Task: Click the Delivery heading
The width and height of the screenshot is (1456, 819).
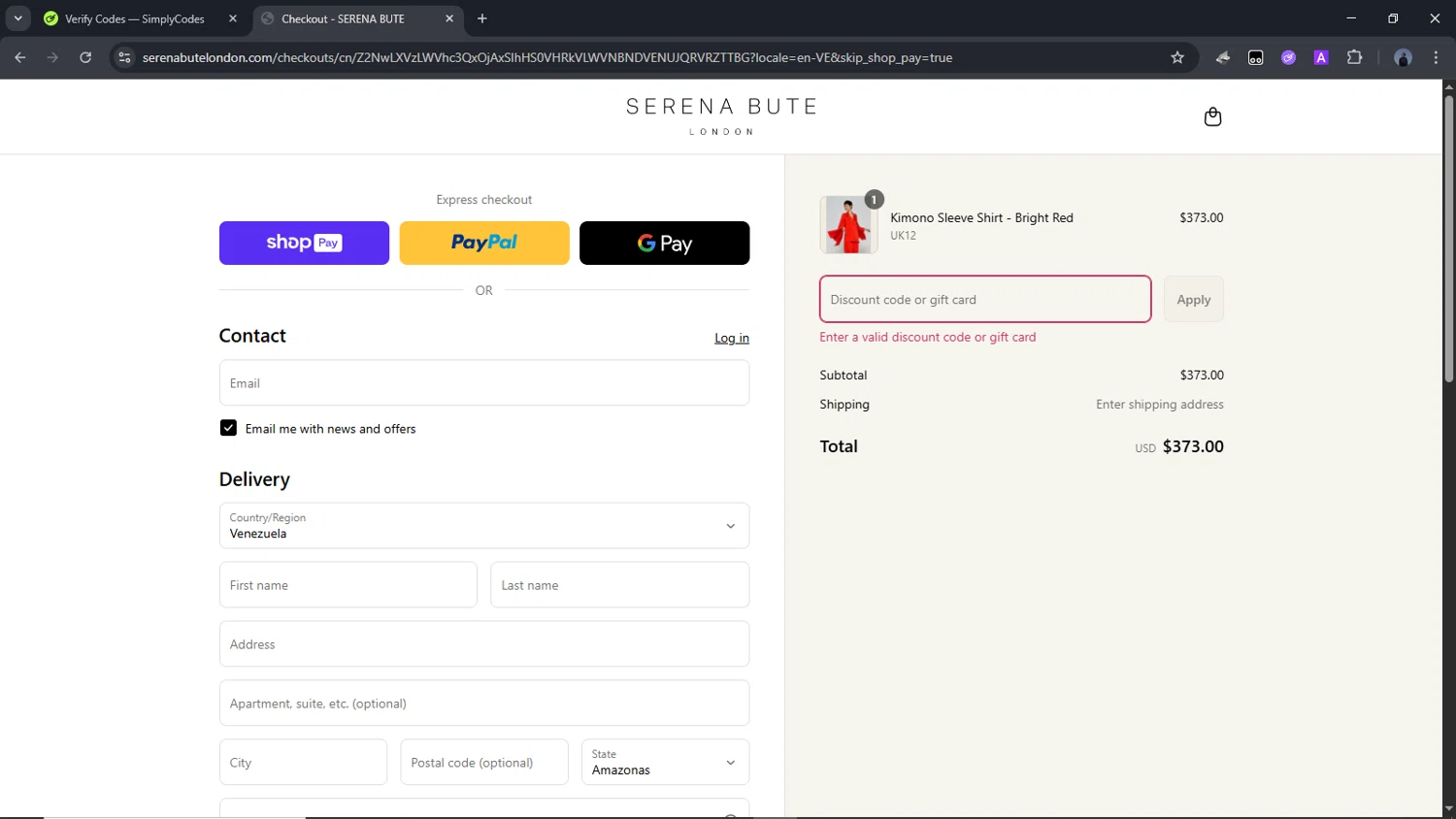Action: click(254, 479)
